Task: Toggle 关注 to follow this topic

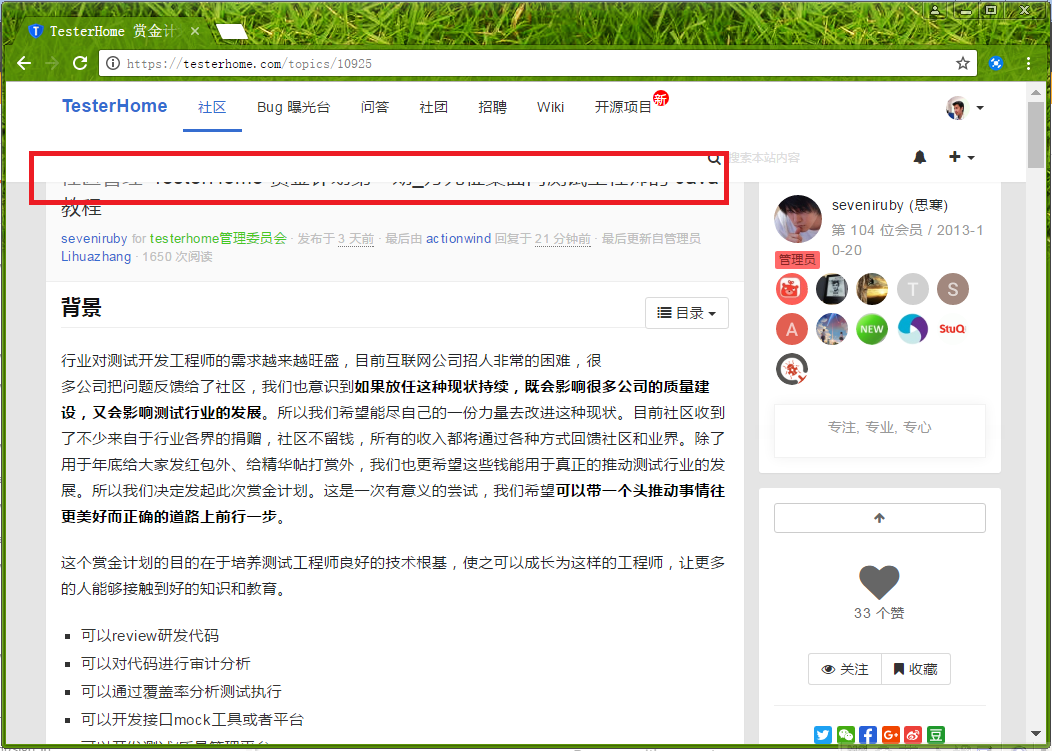Action: click(x=845, y=669)
